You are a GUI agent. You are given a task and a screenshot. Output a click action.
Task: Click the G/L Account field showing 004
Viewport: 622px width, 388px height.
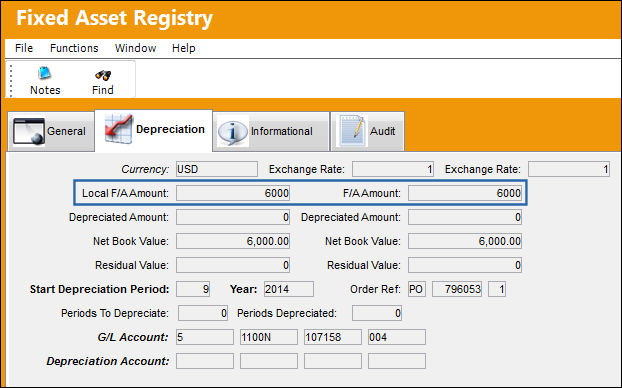point(397,337)
